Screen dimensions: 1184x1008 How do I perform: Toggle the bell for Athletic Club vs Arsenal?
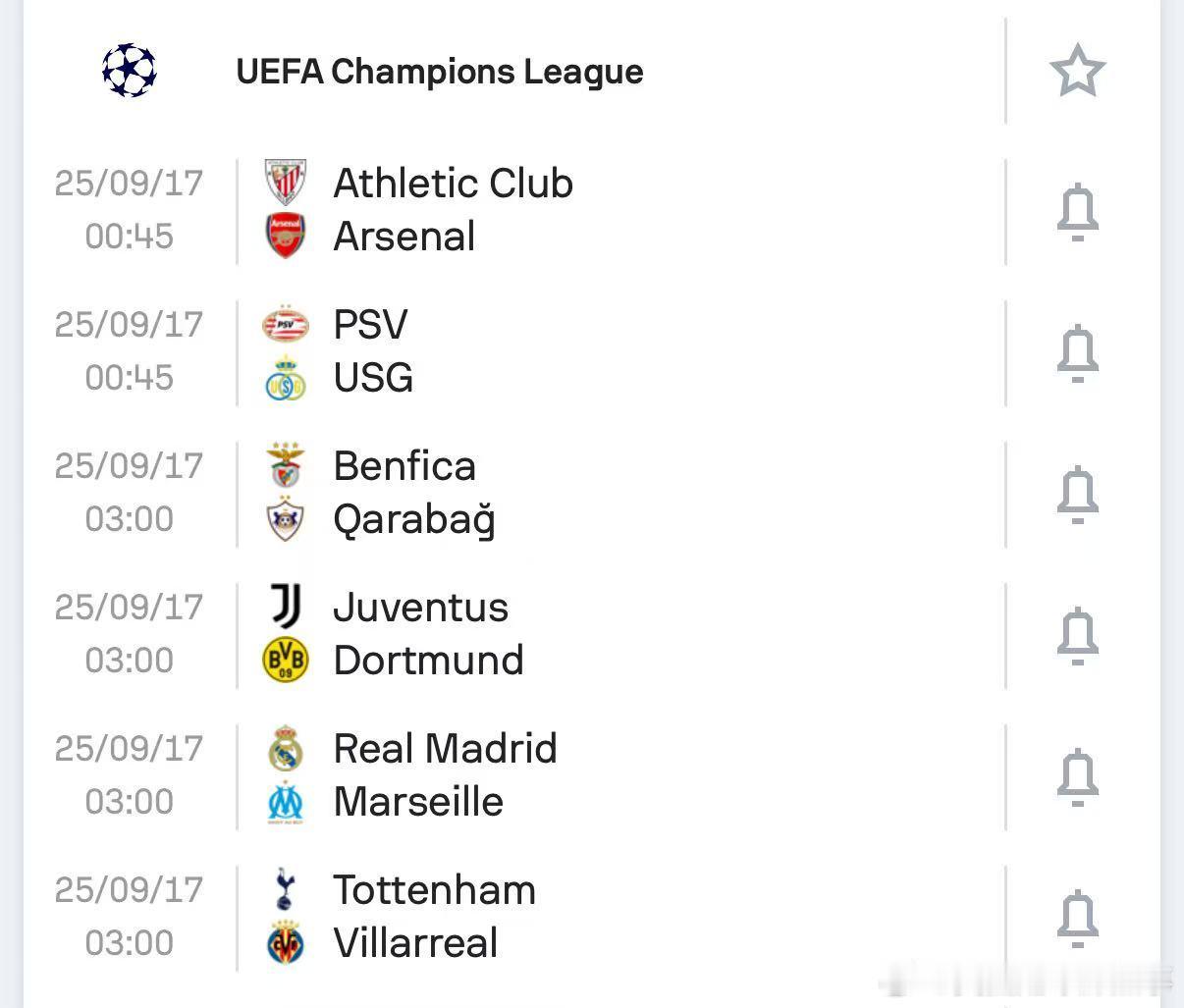point(1077,211)
